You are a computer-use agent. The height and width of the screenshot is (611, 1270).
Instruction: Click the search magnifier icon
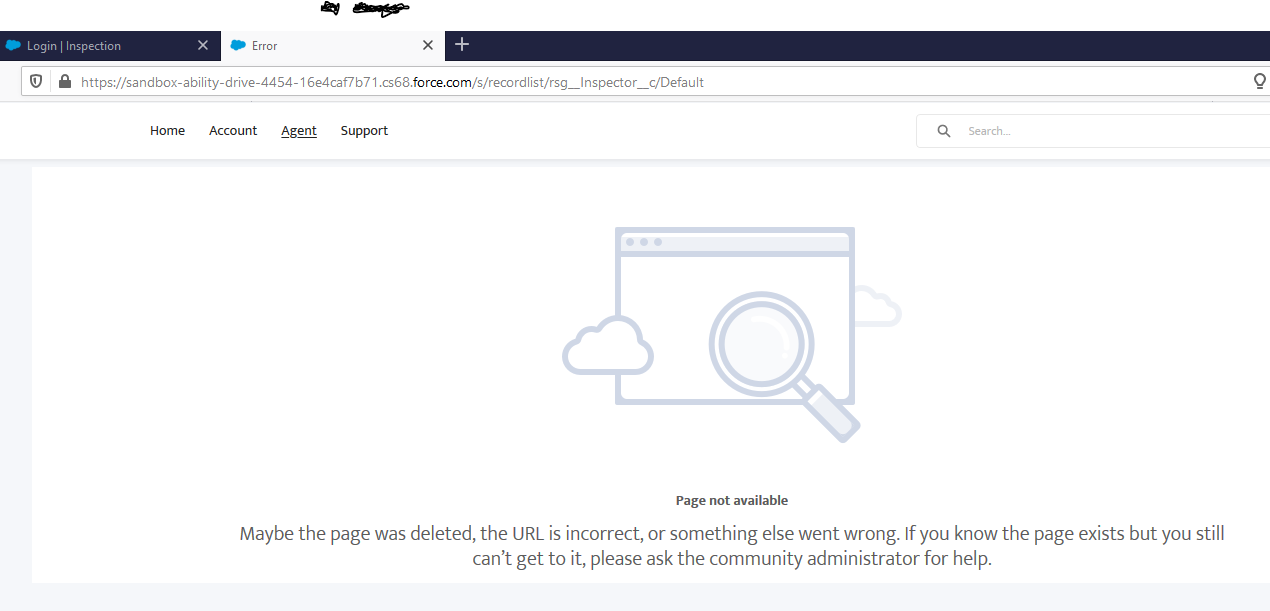943,130
